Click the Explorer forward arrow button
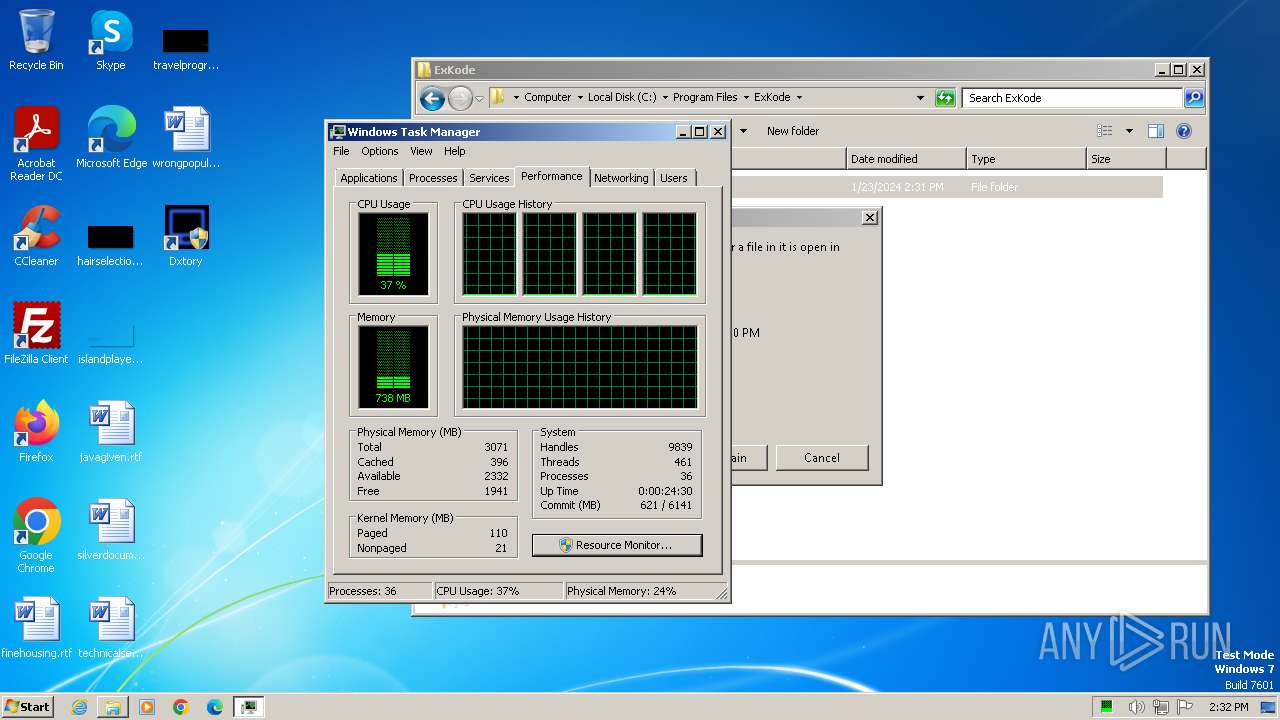Screen dimensions: 1280x720 (x=460, y=98)
